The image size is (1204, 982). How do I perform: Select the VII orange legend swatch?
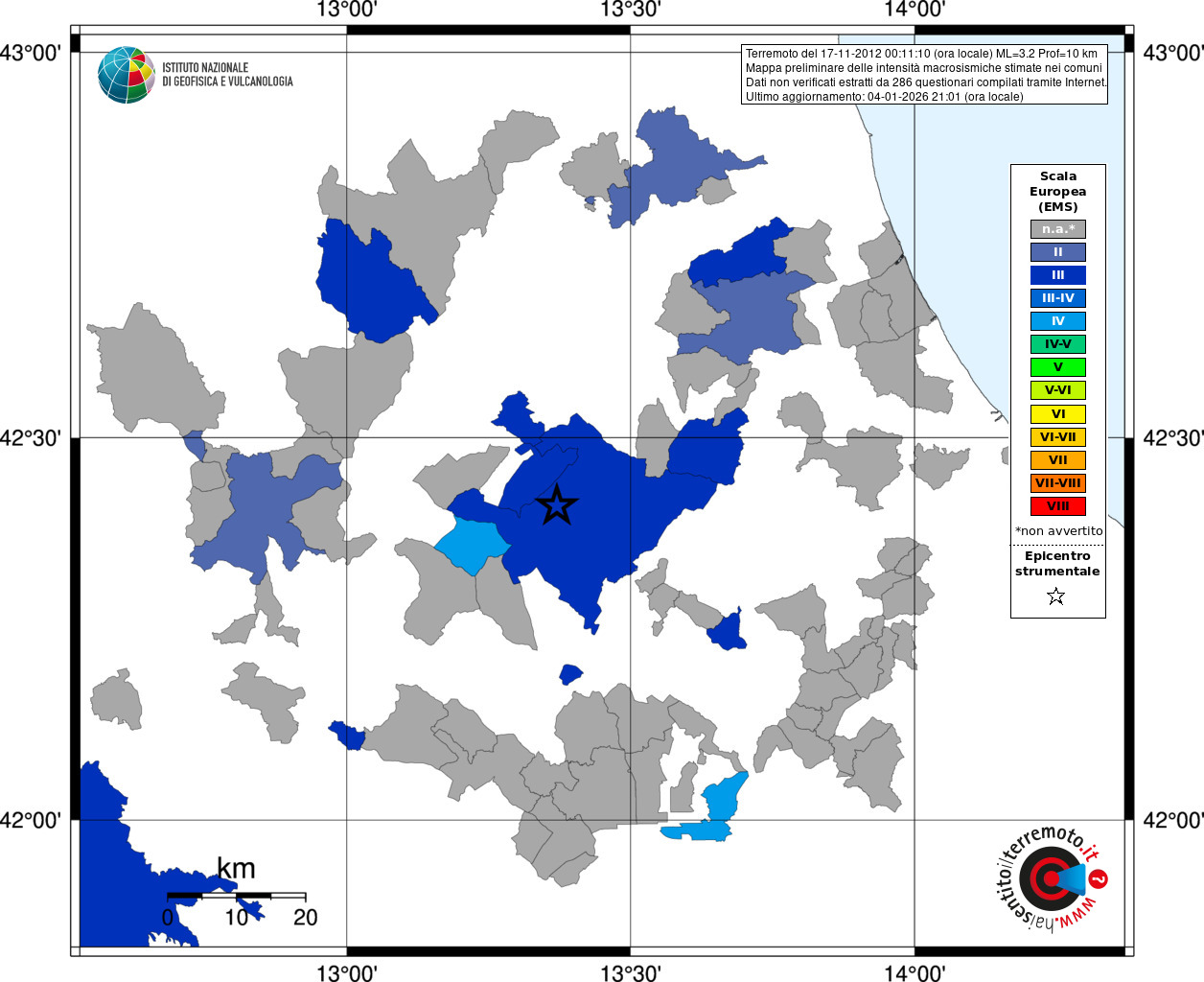click(1058, 460)
